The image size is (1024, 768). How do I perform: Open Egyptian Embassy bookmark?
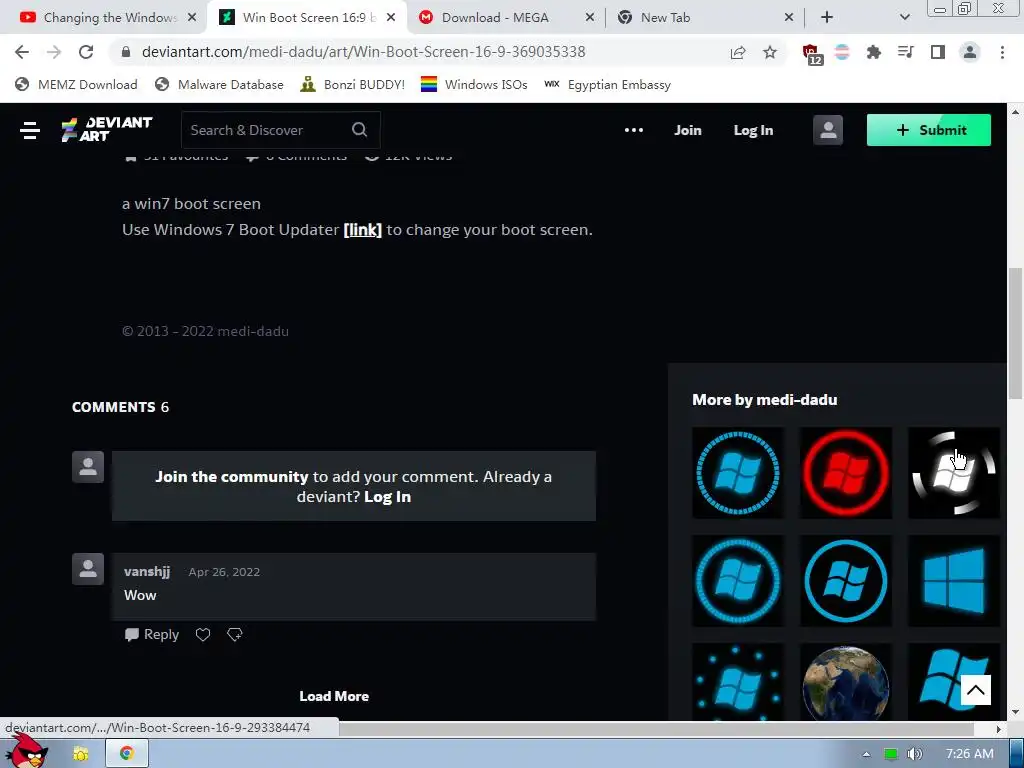(607, 84)
